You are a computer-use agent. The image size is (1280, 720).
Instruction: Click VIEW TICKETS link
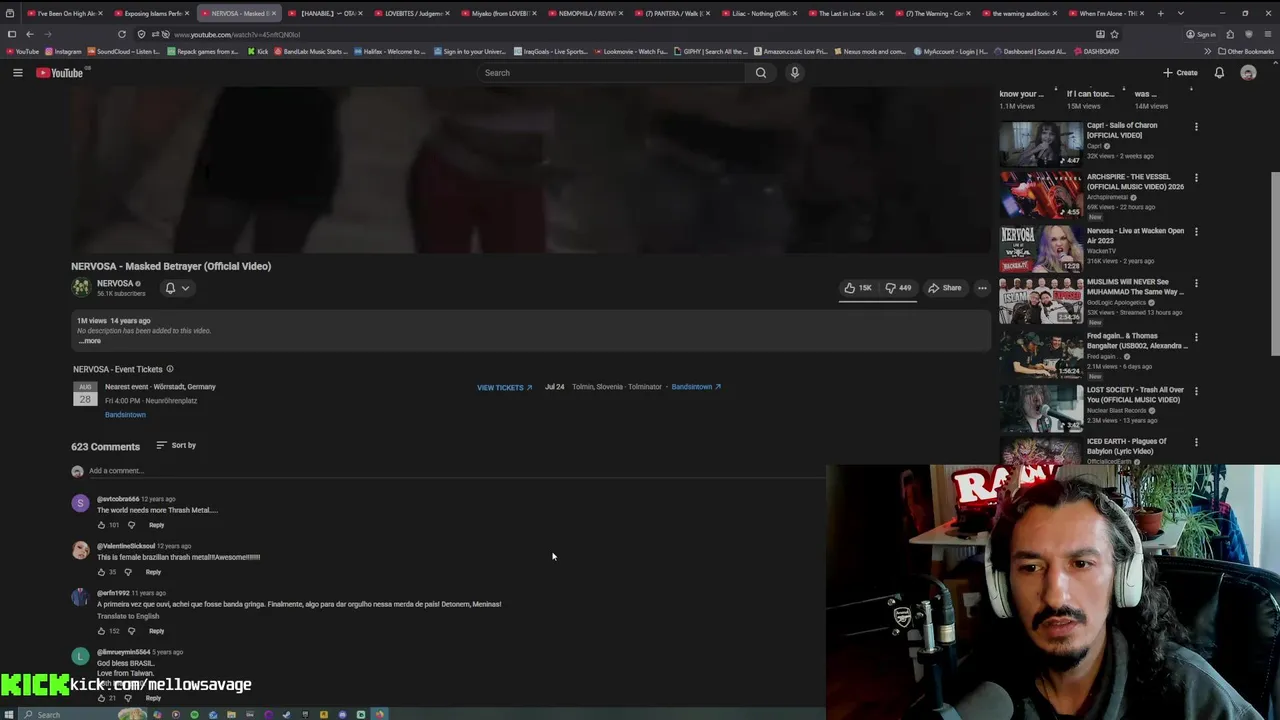pos(504,387)
